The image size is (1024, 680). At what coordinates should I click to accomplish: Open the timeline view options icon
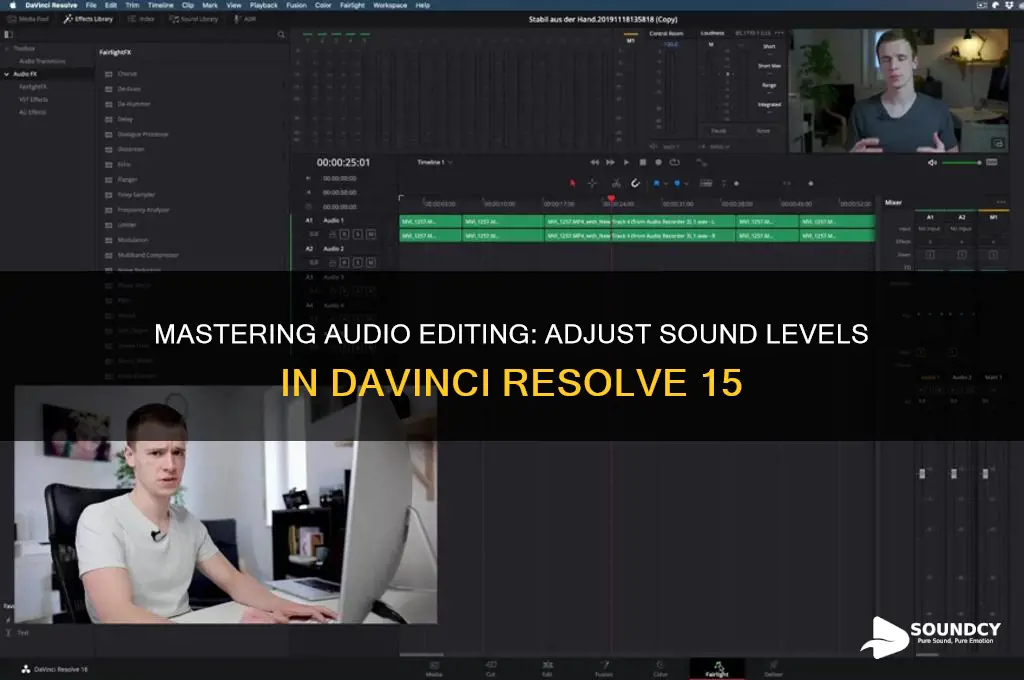click(706, 184)
